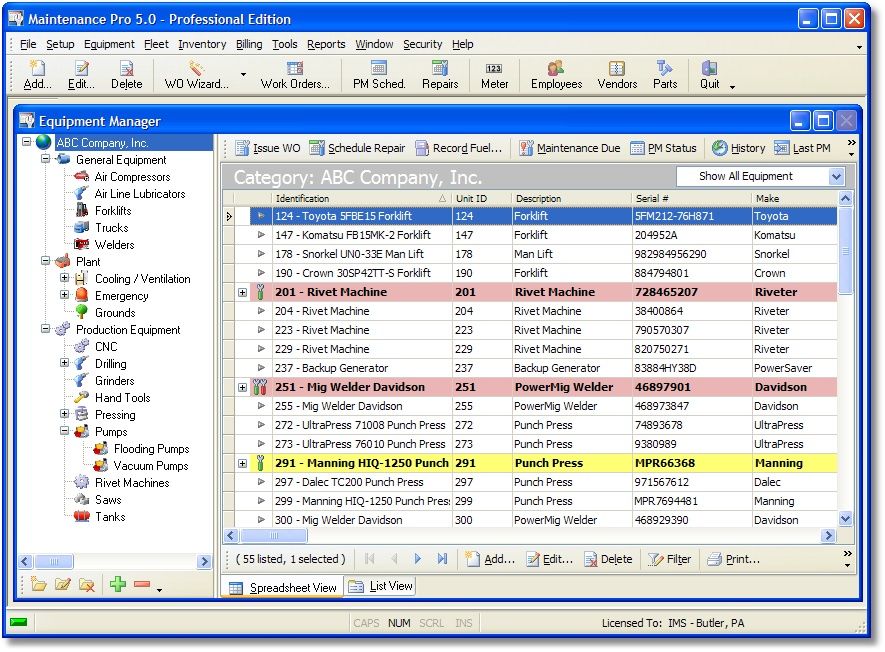Sort by the Serial # column header
Image resolution: width=885 pixels, height=652 pixels.
point(690,198)
